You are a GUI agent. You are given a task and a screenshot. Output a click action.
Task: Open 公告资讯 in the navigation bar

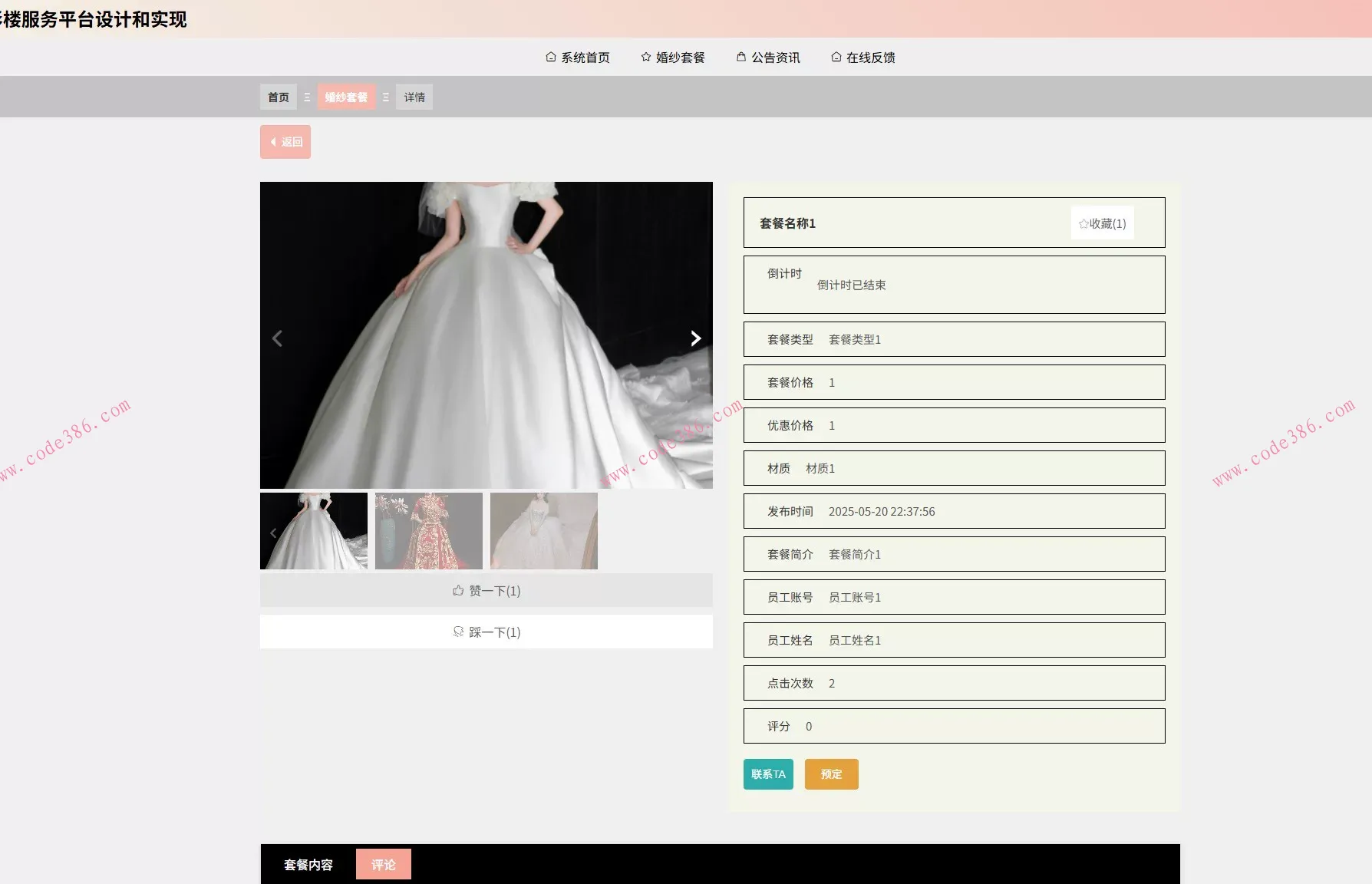768,58
